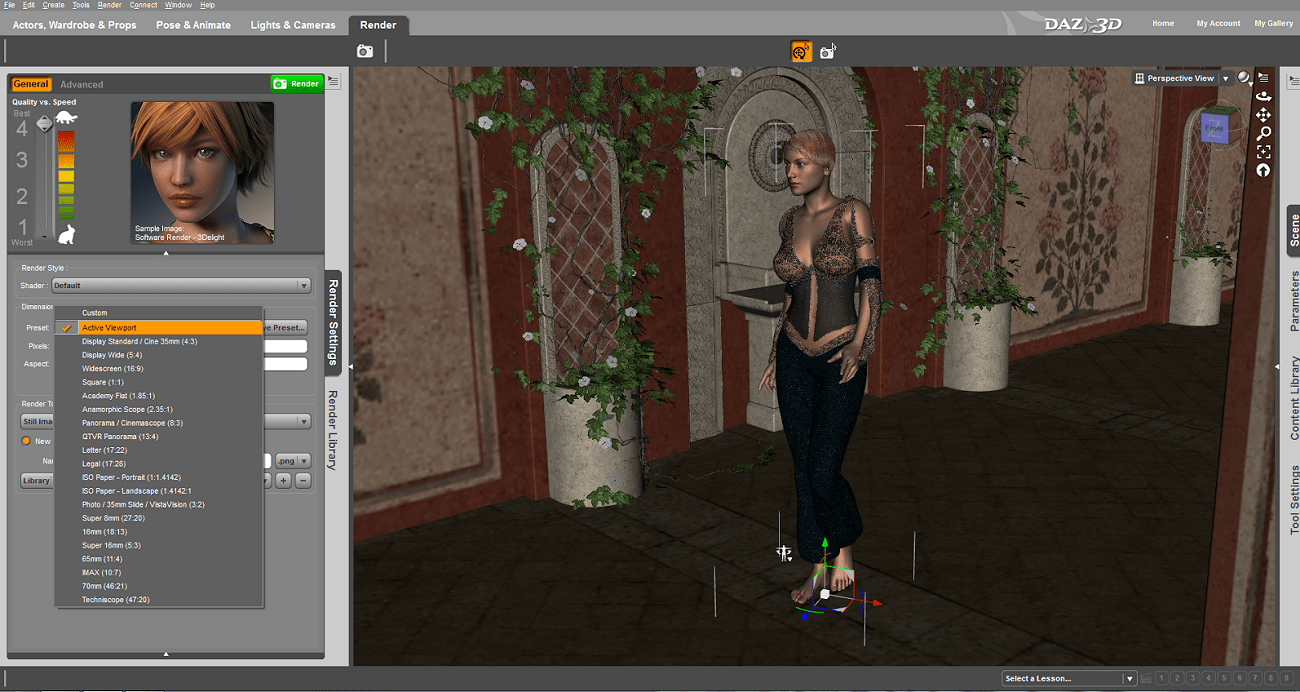Select the pan view tool

coord(1264,115)
